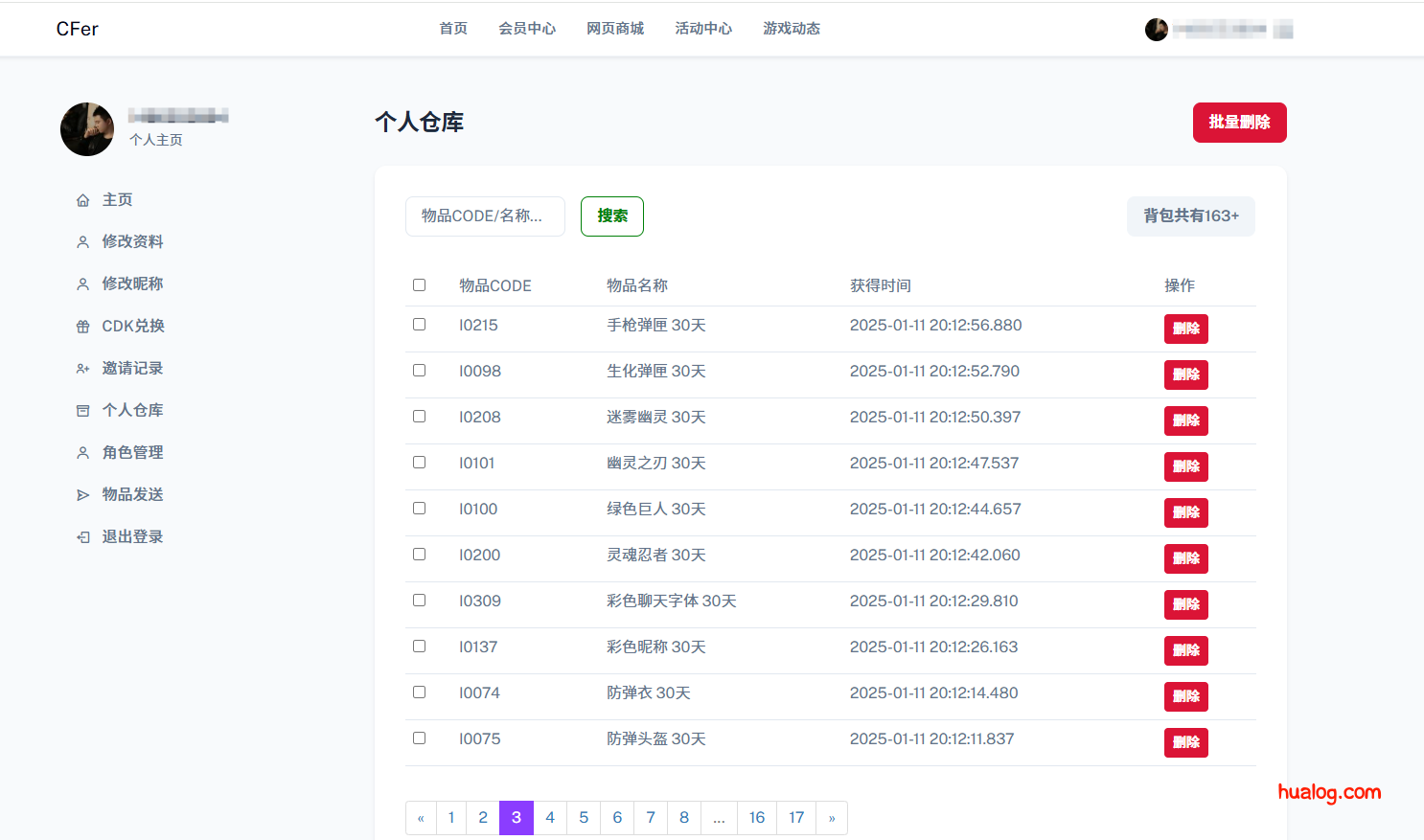1424x840 pixels.
Task: Check the checkbox for item I0215
Action: tap(419, 324)
